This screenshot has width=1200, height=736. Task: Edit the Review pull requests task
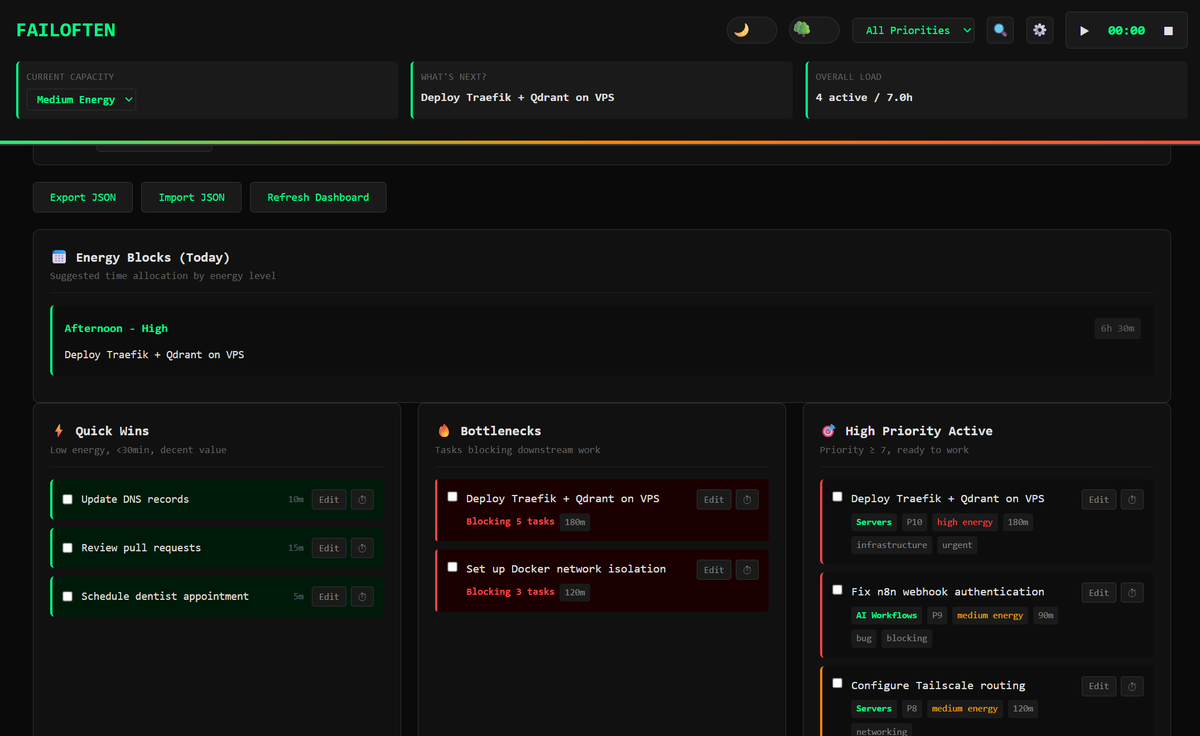pos(329,548)
